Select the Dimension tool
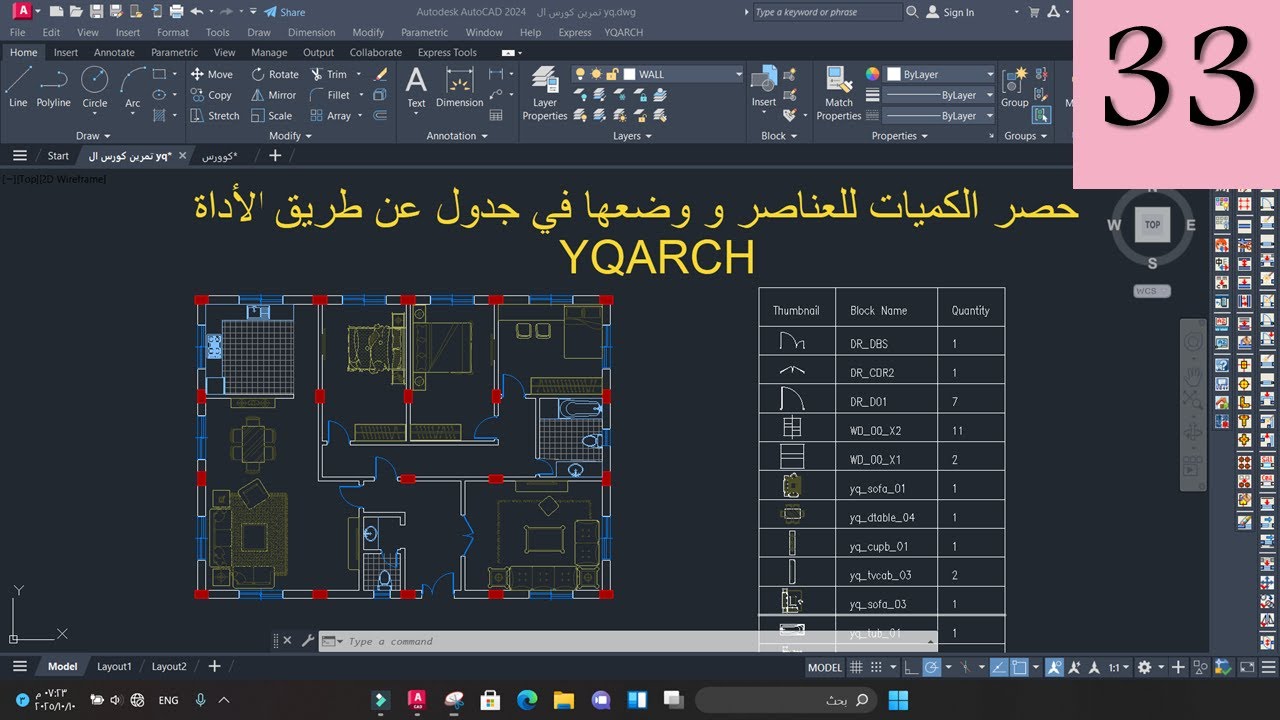 [x=460, y=86]
